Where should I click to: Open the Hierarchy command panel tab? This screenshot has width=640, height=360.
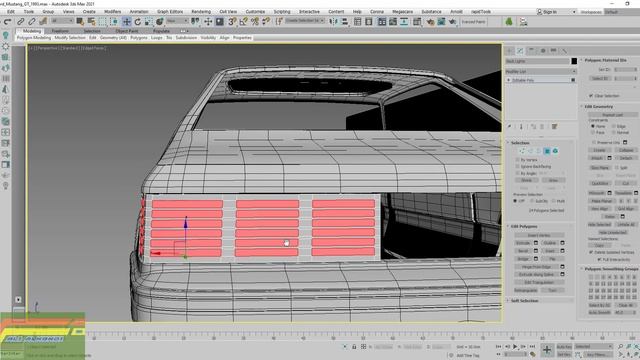(x=531, y=51)
